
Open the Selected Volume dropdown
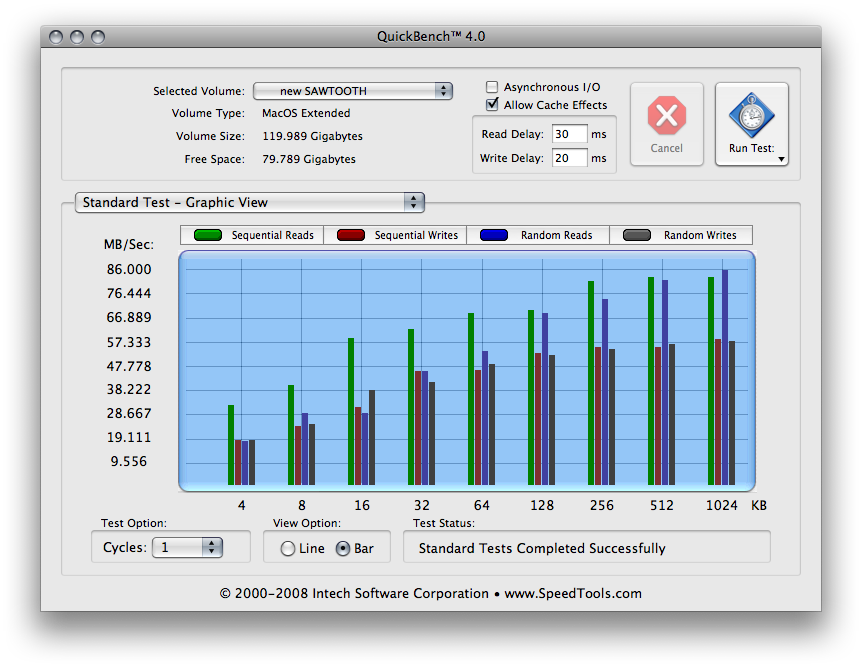click(353, 91)
